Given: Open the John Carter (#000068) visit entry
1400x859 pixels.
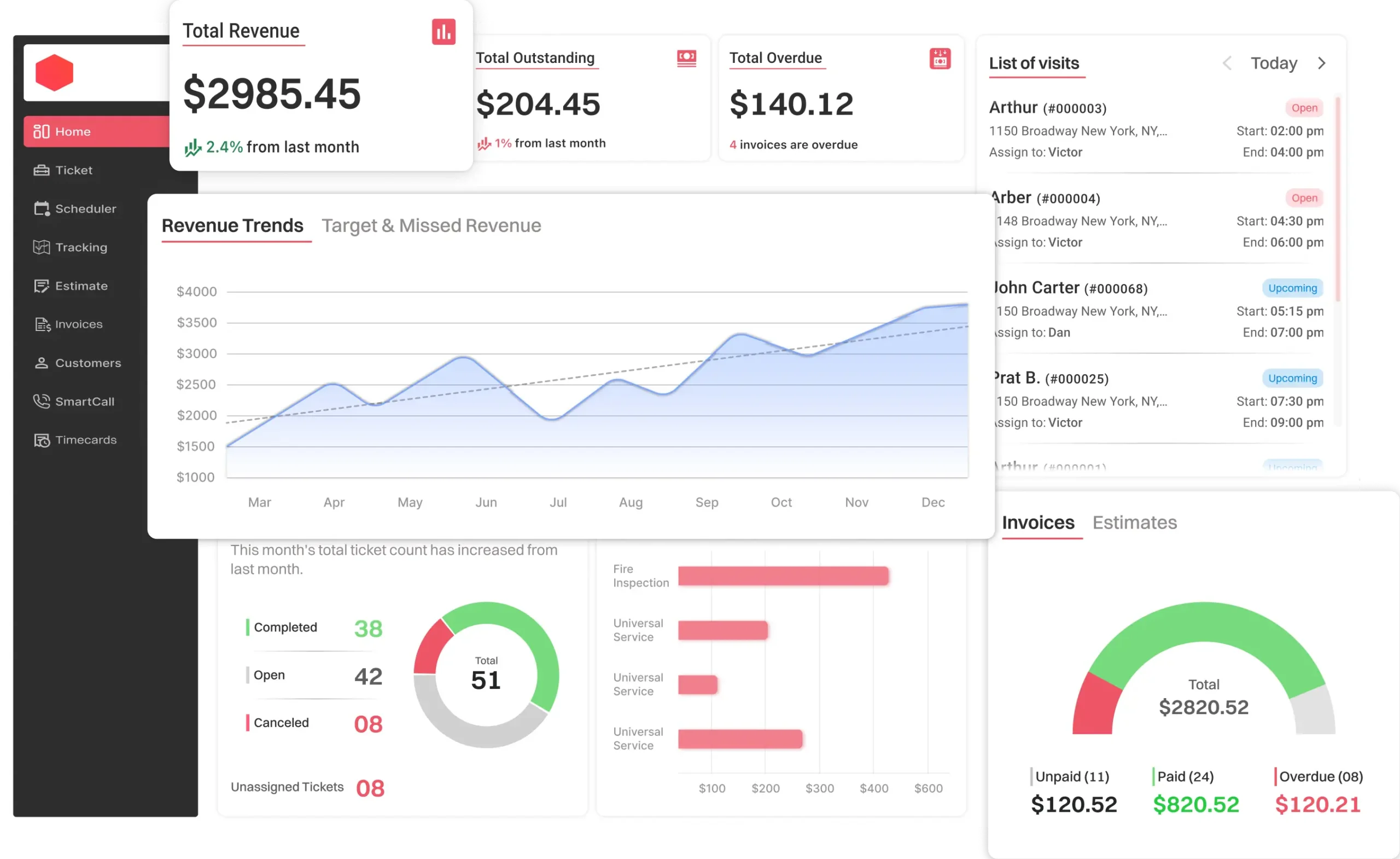Looking at the screenshot, I should tap(1159, 310).
